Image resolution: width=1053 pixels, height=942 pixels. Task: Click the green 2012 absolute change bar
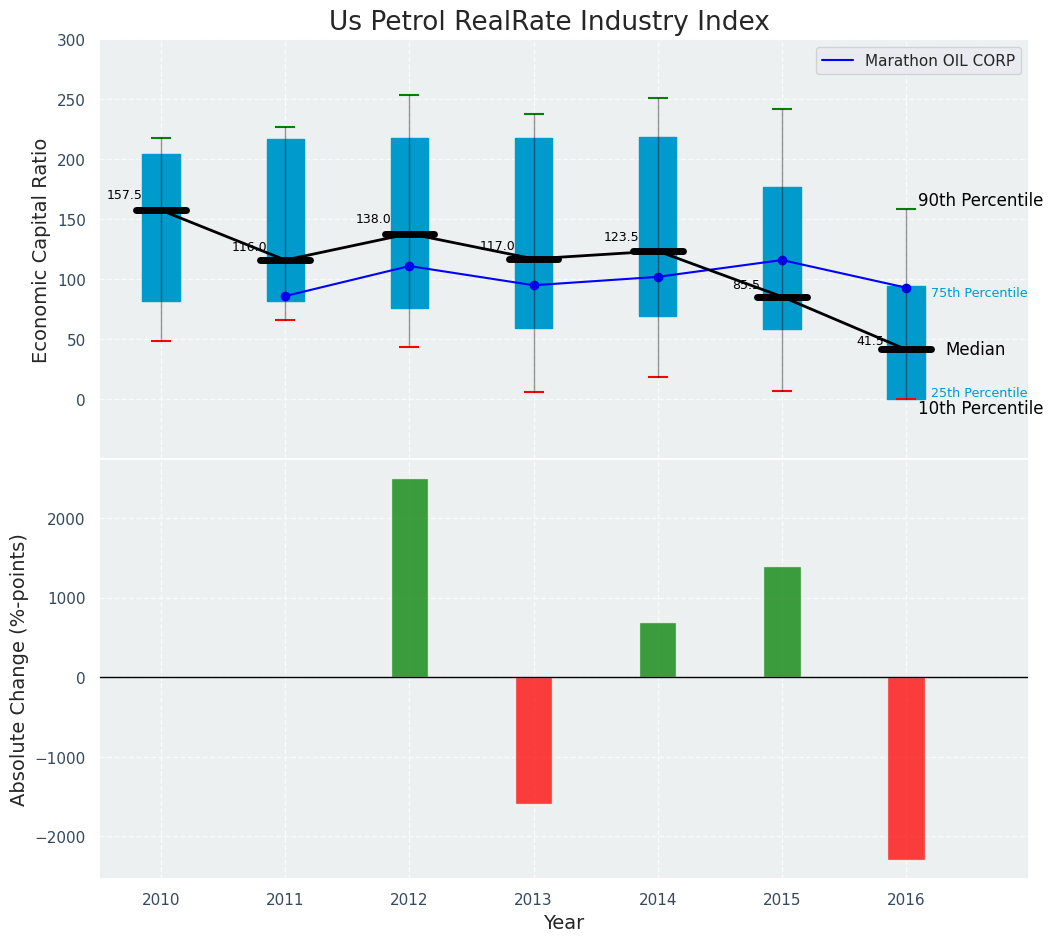coord(409,578)
